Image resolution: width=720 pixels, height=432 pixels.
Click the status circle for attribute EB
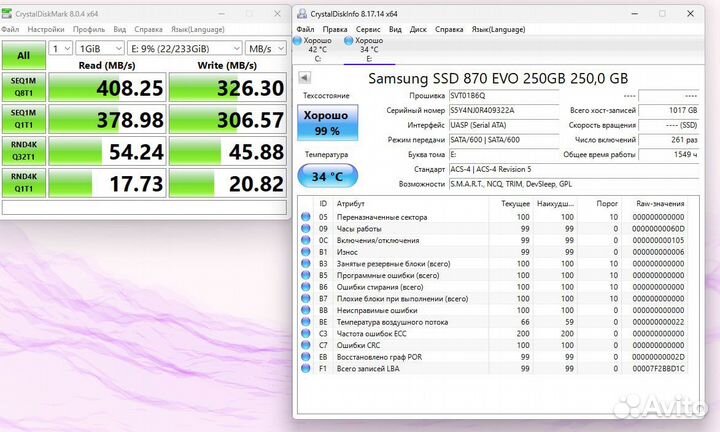(306, 357)
